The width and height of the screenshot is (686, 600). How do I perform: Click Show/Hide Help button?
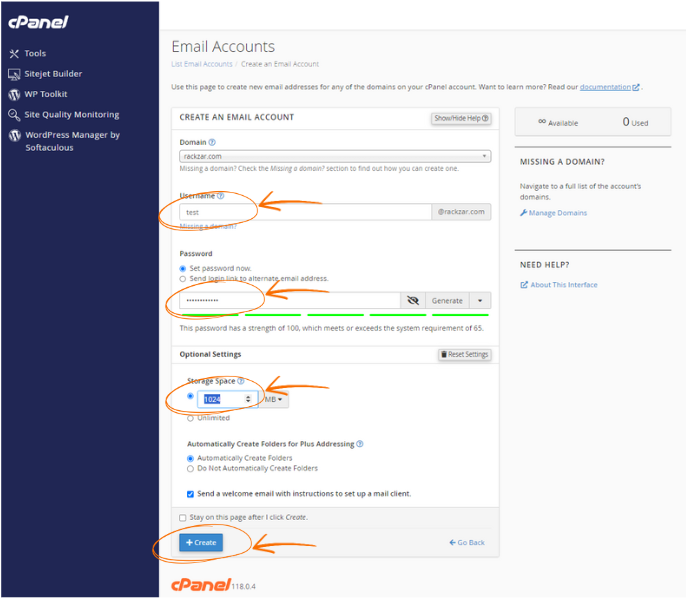461,119
